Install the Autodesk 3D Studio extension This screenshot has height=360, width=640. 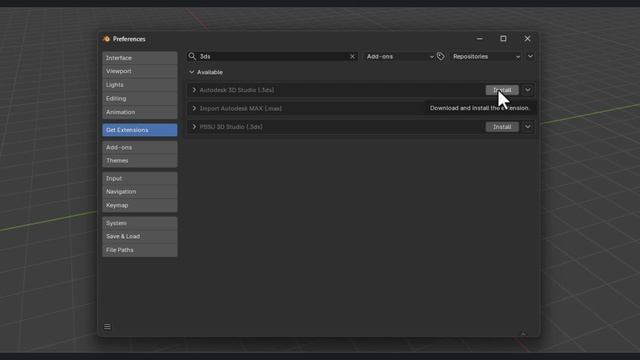coord(502,90)
